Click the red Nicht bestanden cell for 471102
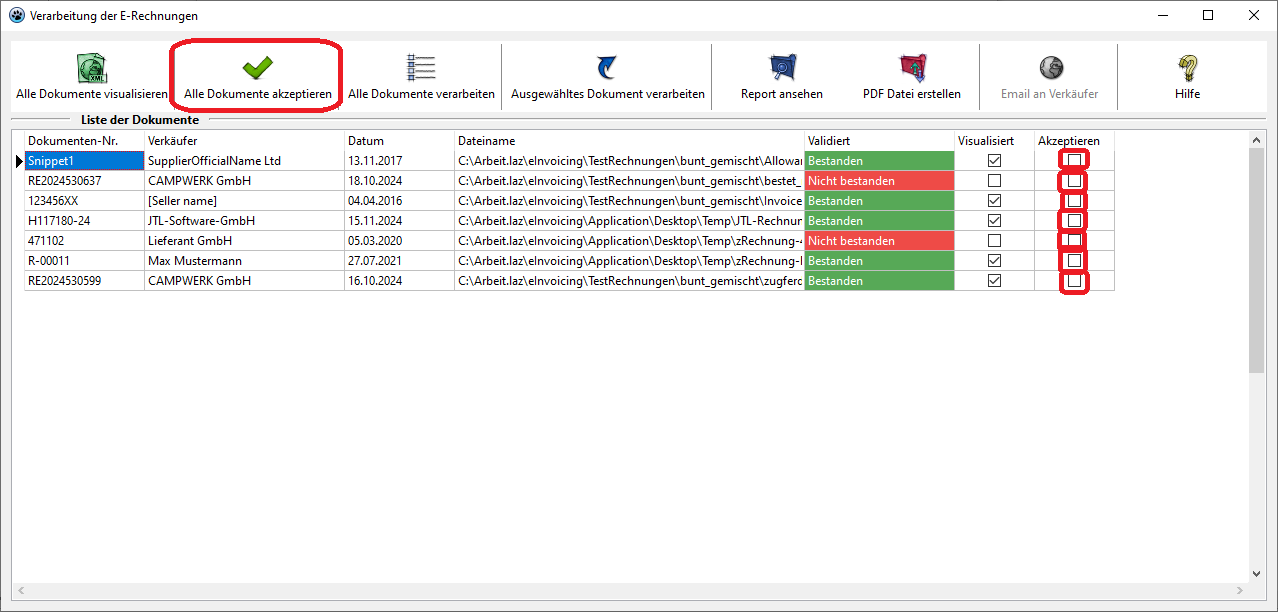The height and width of the screenshot is (612, 1278). tap(878, 241)
